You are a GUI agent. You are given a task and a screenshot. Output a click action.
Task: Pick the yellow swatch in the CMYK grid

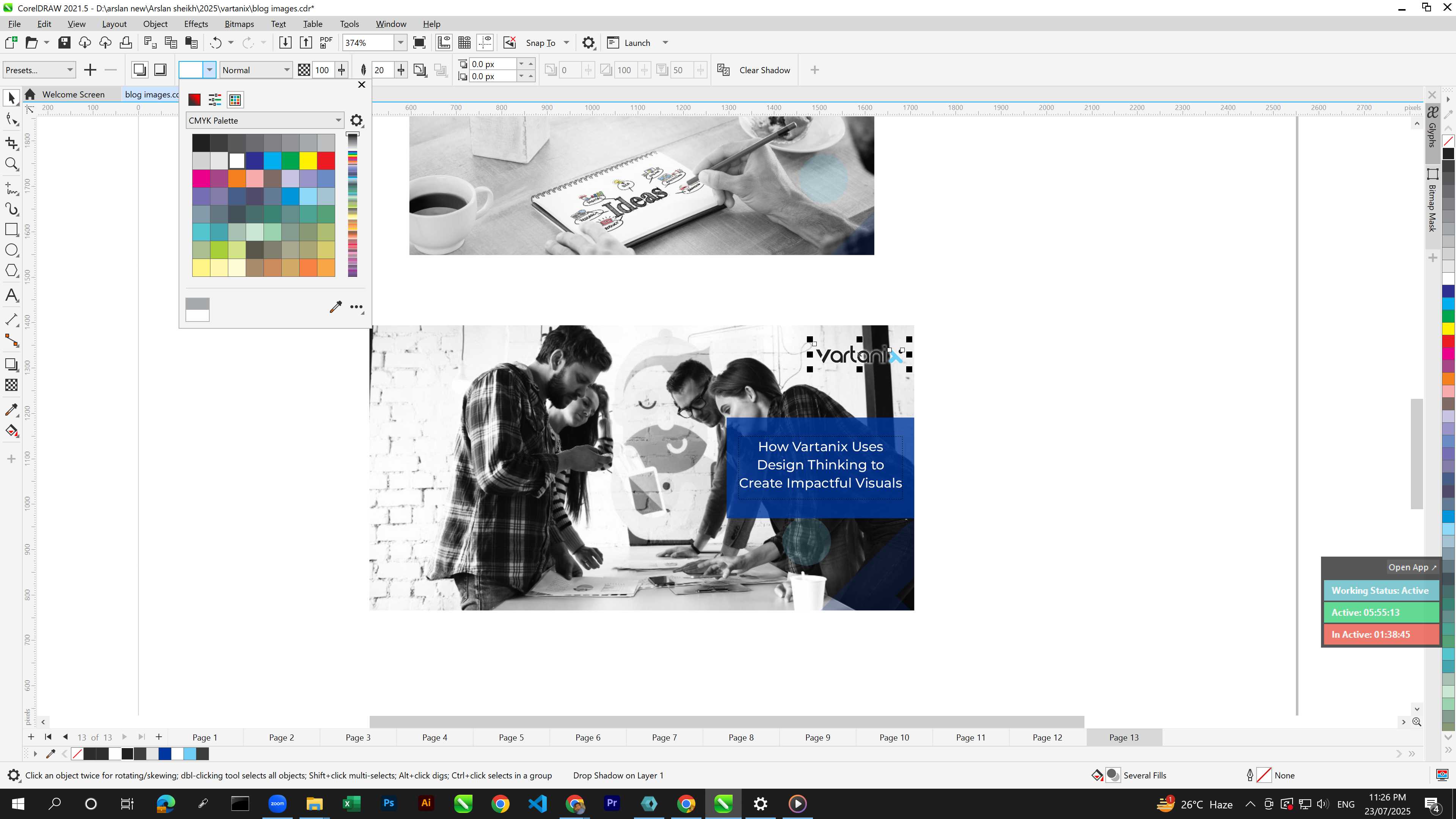[x=308, y=160]
